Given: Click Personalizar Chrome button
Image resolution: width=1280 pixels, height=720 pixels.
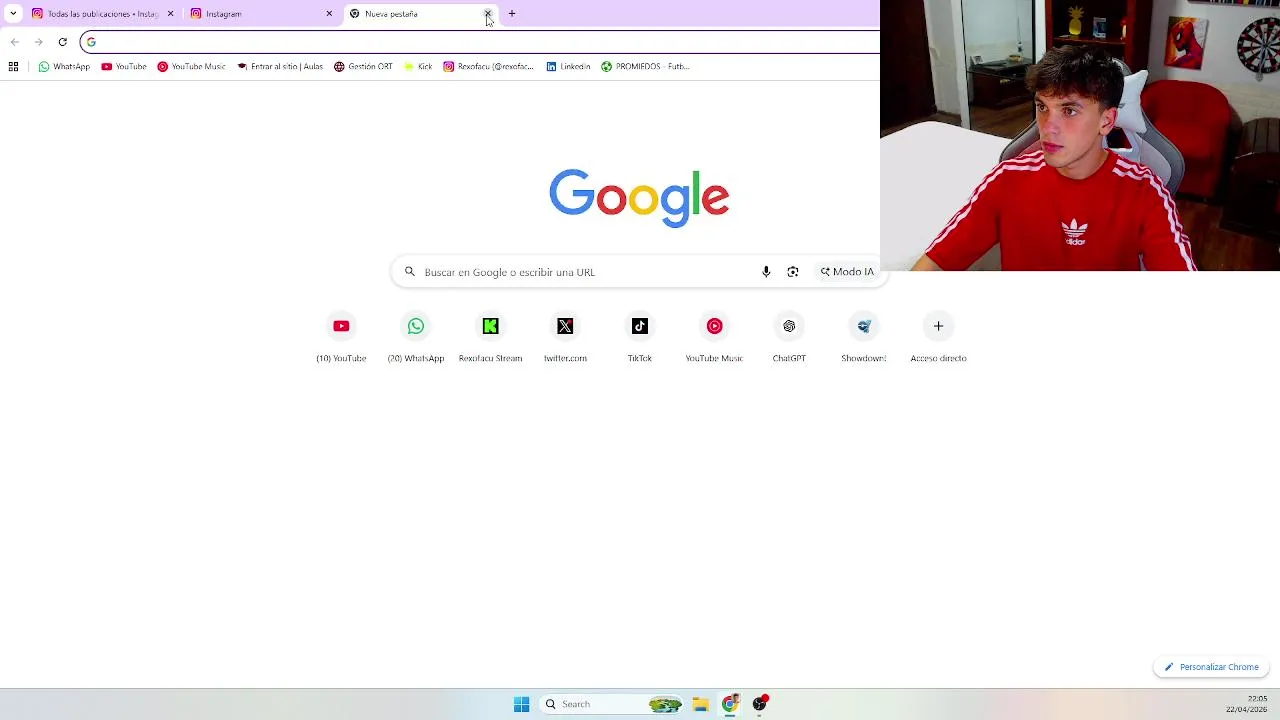Looking at the screenshot, I should [x=1211, y=667].
